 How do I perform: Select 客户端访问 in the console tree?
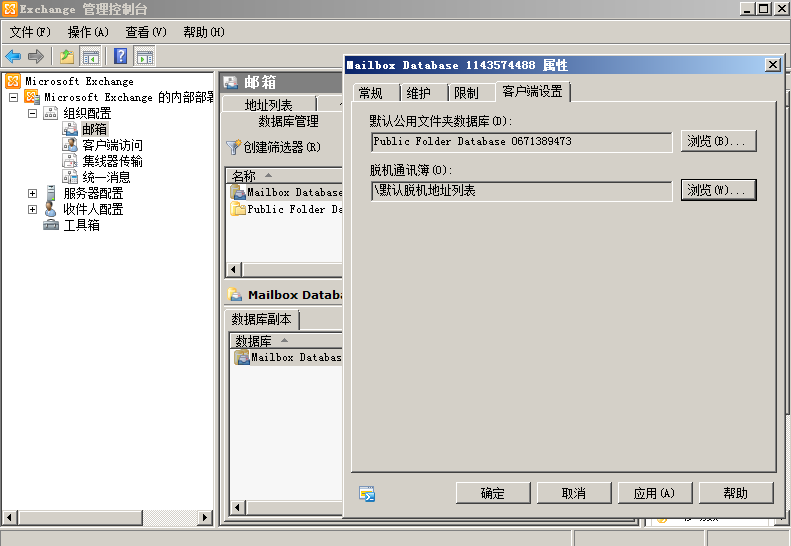112,145
